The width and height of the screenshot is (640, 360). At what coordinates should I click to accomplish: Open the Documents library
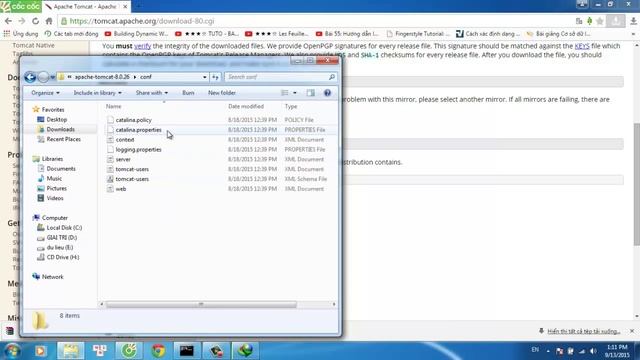[61, 169]
